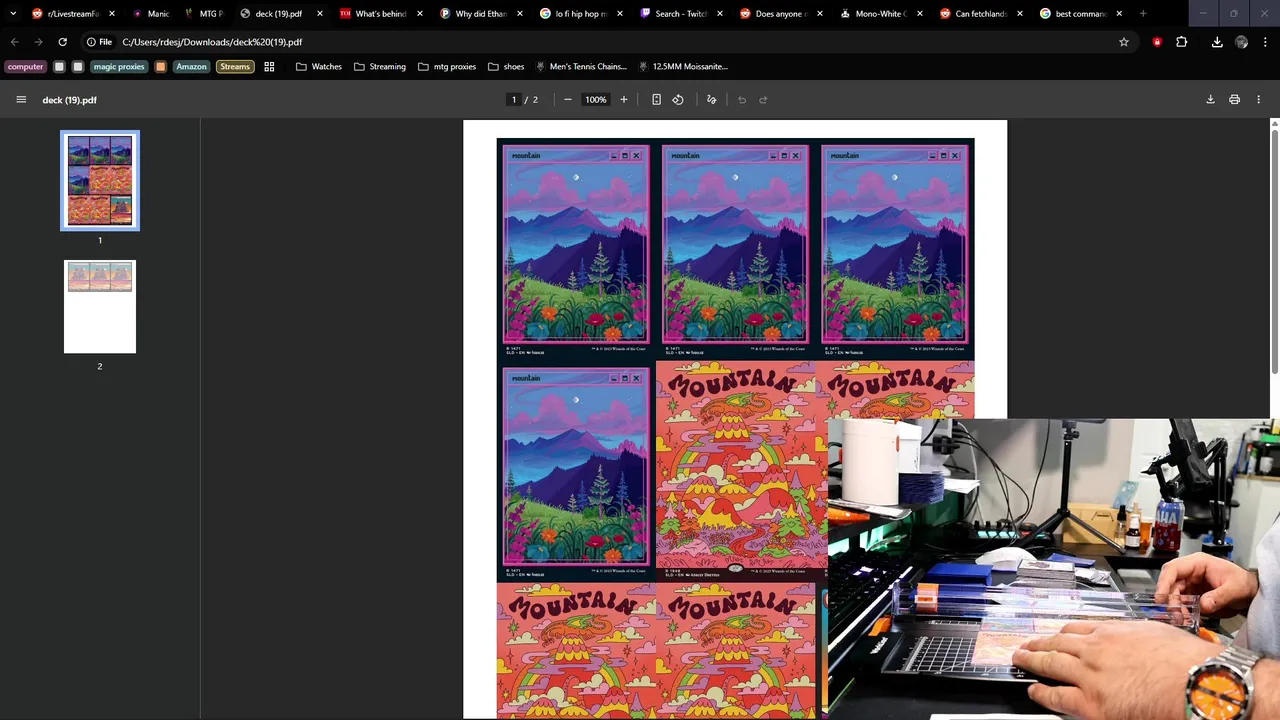
Task: Open the Amazon bookmark group
Action: (191, 67)
